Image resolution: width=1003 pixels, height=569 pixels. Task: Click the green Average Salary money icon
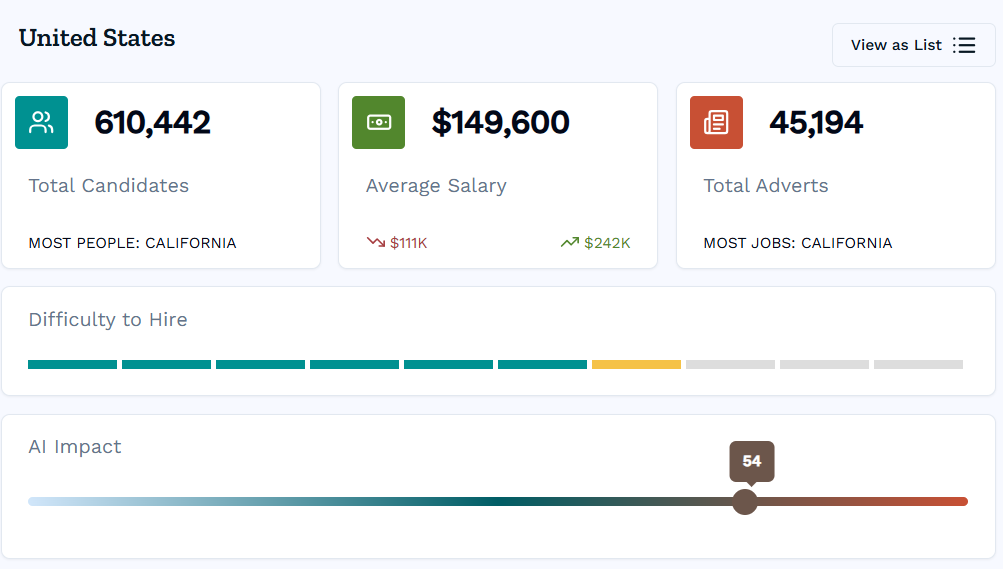(x=378, y=123)
